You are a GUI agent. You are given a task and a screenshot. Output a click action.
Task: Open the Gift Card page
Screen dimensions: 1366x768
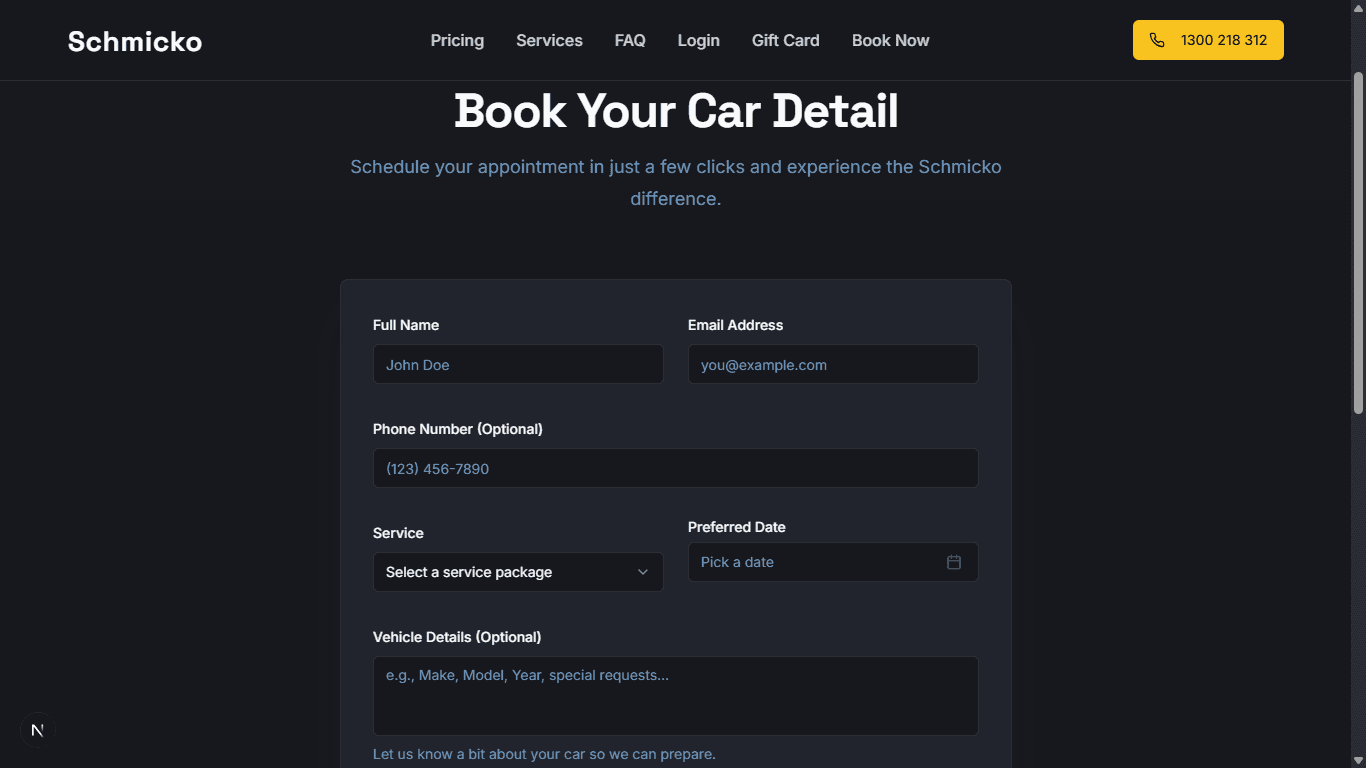785,40
